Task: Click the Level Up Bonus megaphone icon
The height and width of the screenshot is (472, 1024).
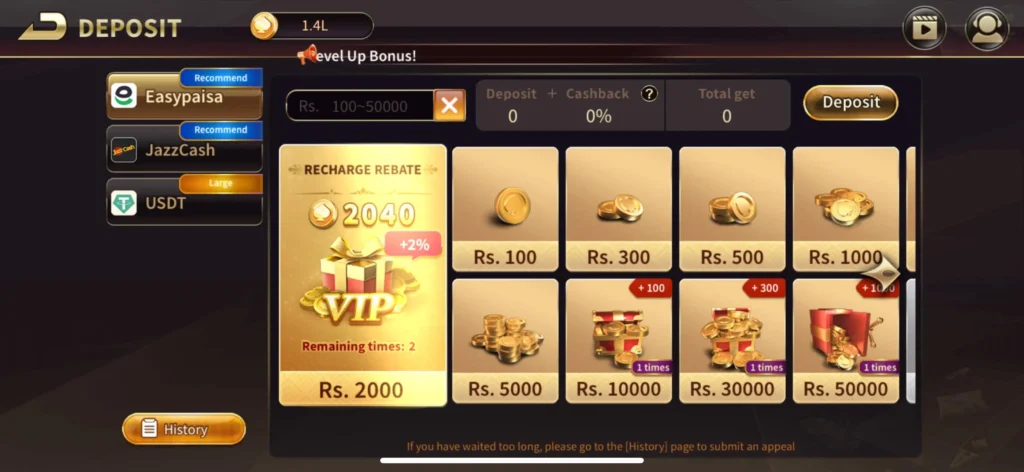Action: [306, 55]
